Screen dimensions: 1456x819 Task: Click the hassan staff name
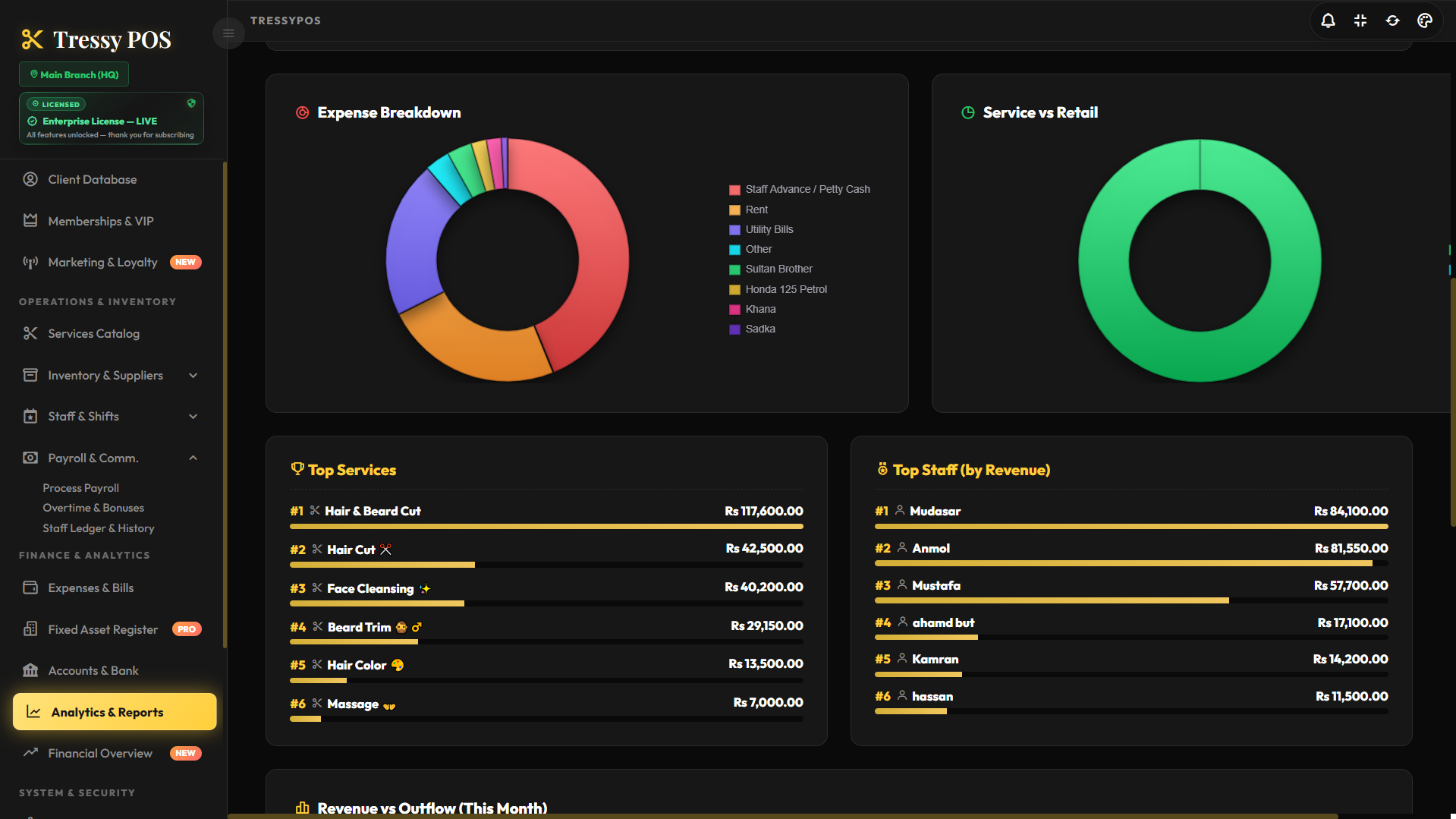(x=932, y=696)
